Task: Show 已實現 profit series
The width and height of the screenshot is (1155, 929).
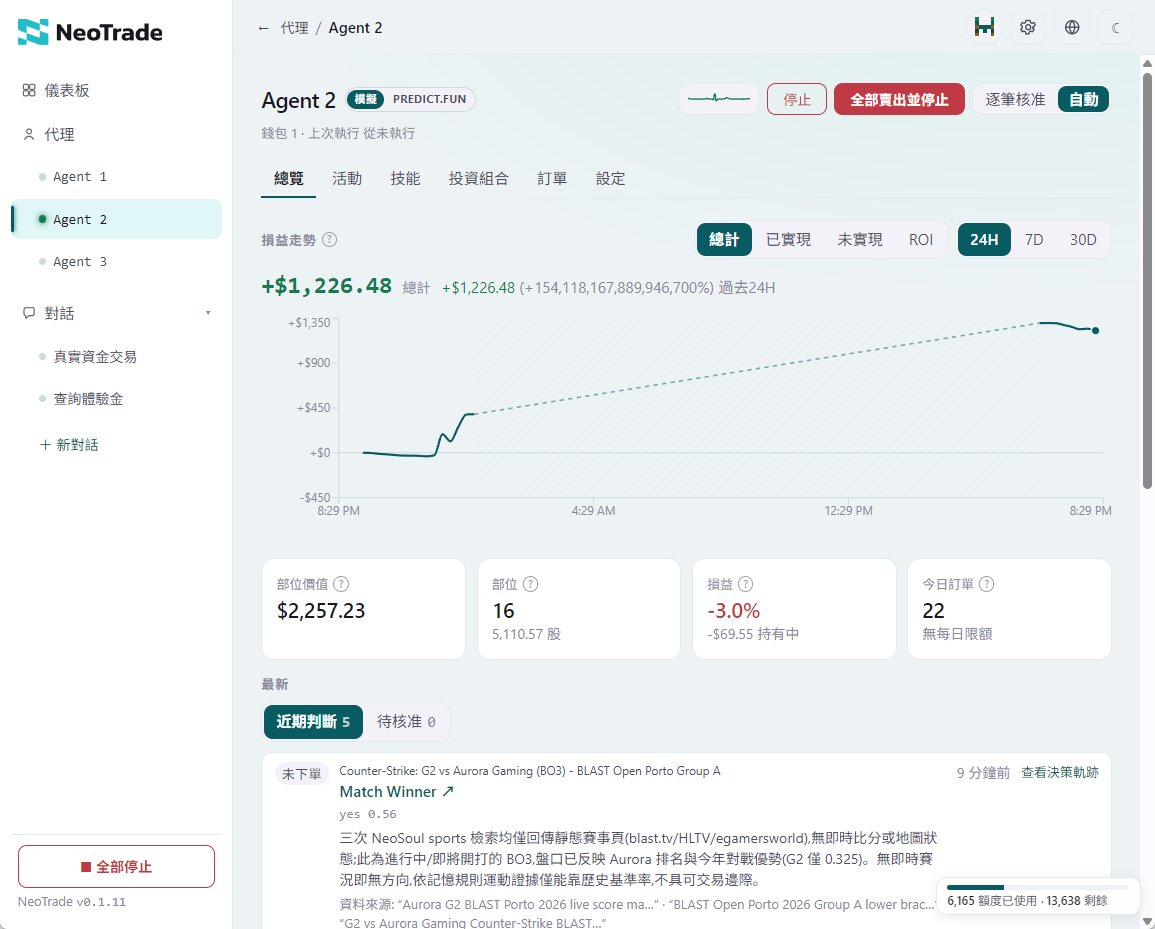Action: [x=788, y=239]
